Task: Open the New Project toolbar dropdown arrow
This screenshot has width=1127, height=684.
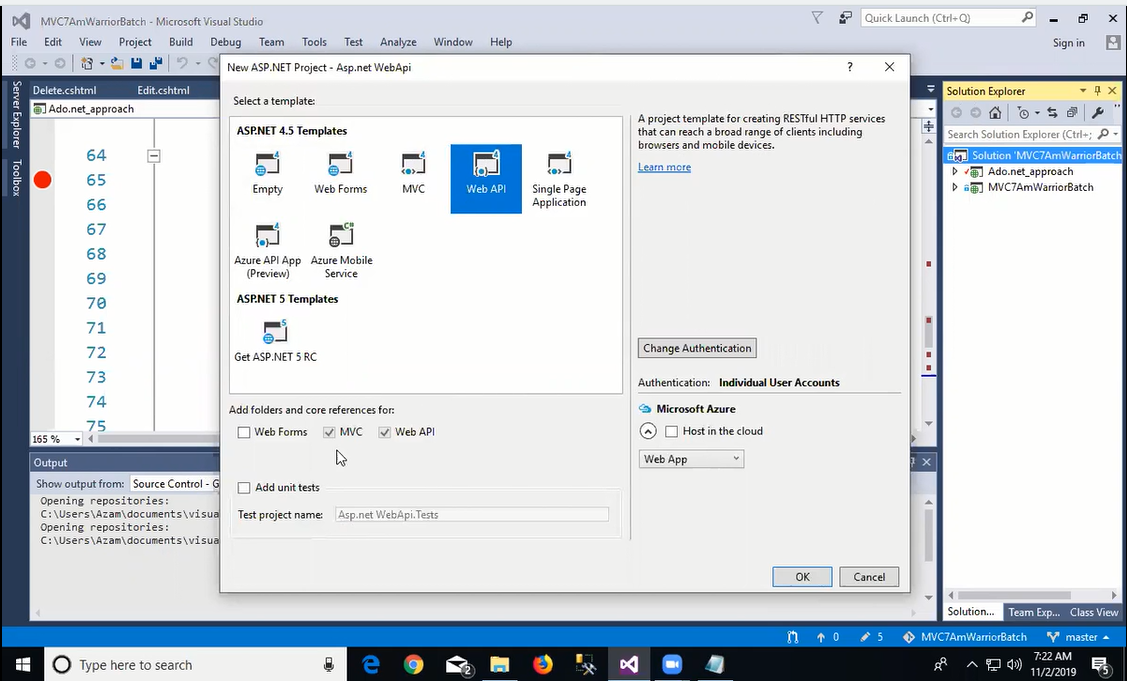Action: pos(102,63)
